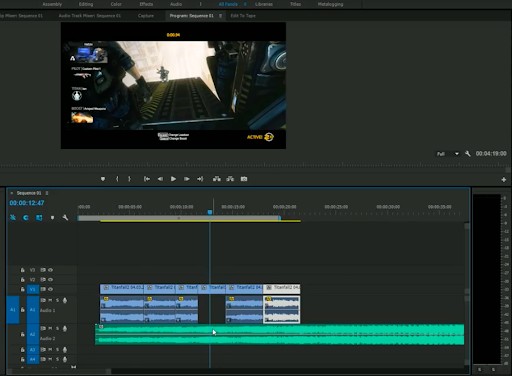Viewport: 512px width, 376px height.
Task: Open Sequence 01 timeline panel menu
Action: pos(47,193)
